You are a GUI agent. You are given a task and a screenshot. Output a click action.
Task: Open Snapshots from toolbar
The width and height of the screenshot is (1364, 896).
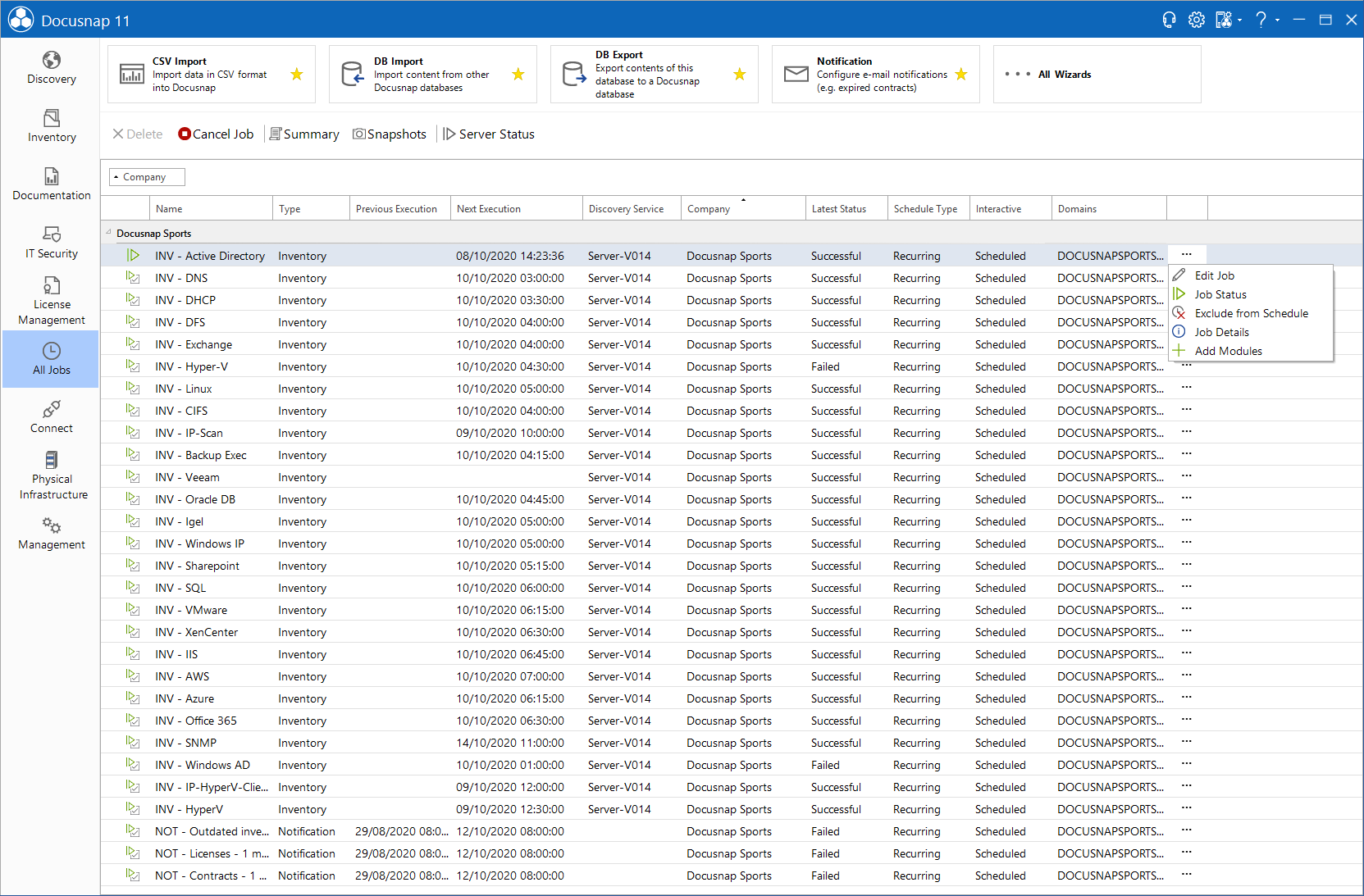click(390, 134)
